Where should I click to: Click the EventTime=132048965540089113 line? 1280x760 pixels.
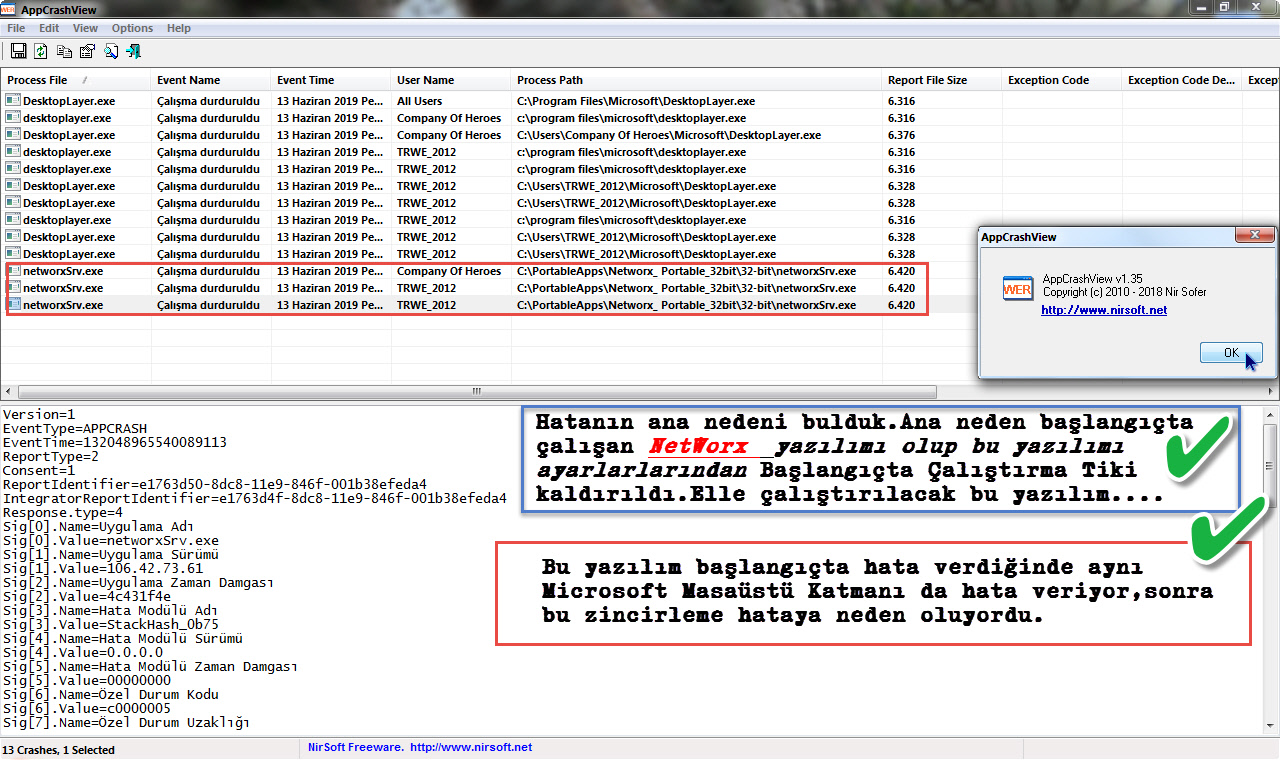click(115, 442)
